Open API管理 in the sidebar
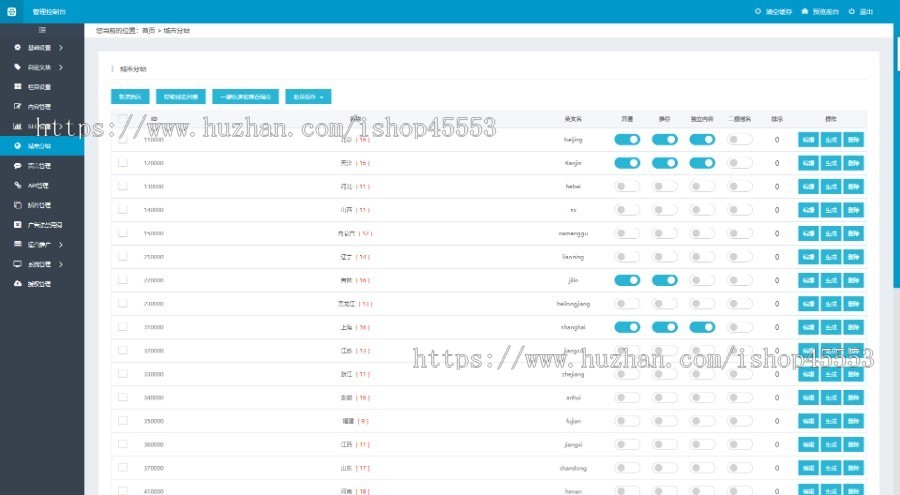The width and height of the screenshot is (900, 495). [38, 185]
